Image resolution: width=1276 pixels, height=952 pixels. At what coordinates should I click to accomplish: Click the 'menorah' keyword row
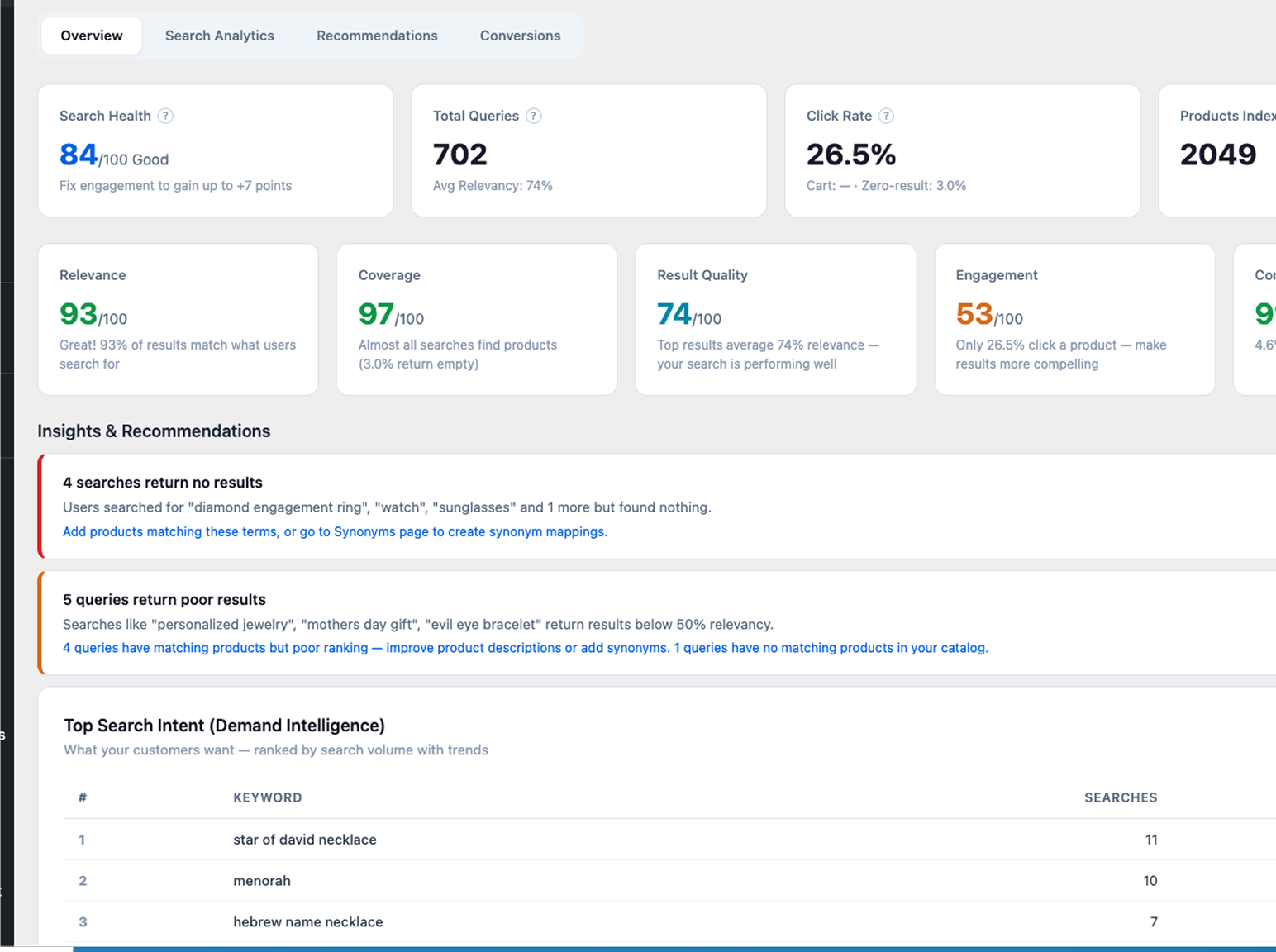tap(262, 881)
